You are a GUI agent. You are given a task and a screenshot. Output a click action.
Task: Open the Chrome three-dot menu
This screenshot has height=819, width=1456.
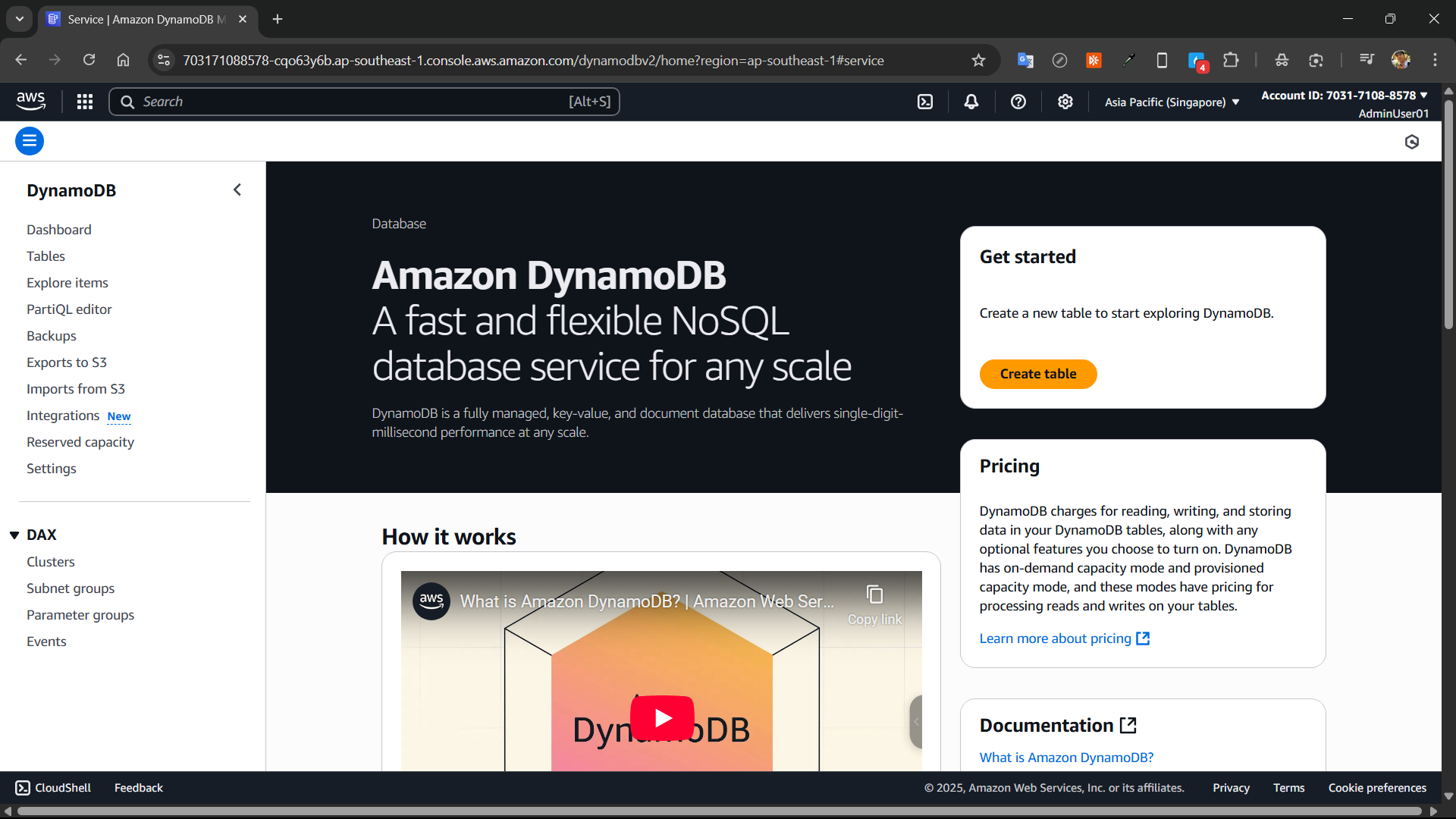coord(1435,60)
